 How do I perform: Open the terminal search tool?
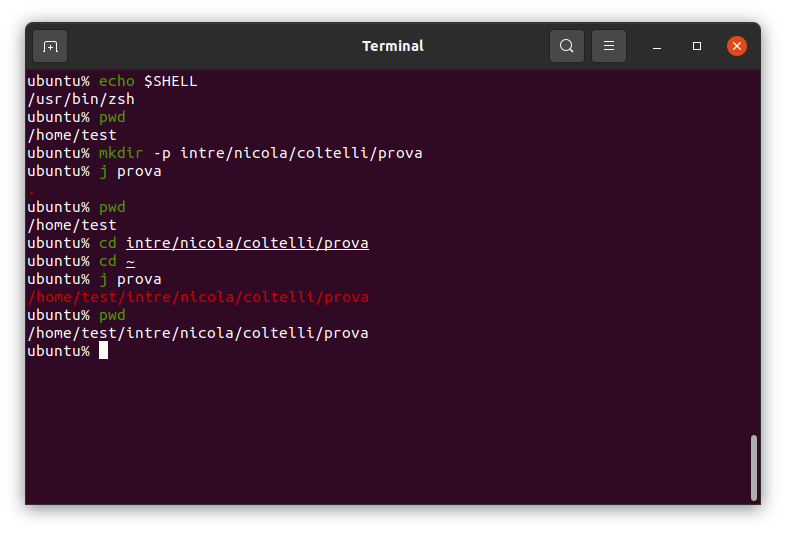pyautogui.click(x=566, y=46)
